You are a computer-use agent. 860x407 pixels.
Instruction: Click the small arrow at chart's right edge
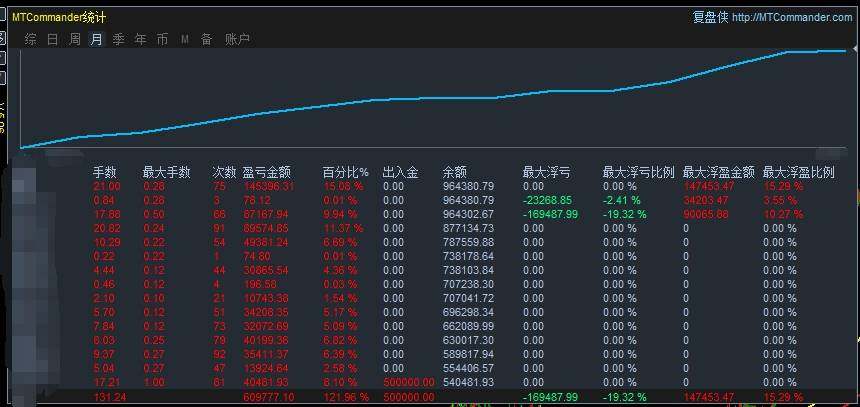click(x=853, y=48)
